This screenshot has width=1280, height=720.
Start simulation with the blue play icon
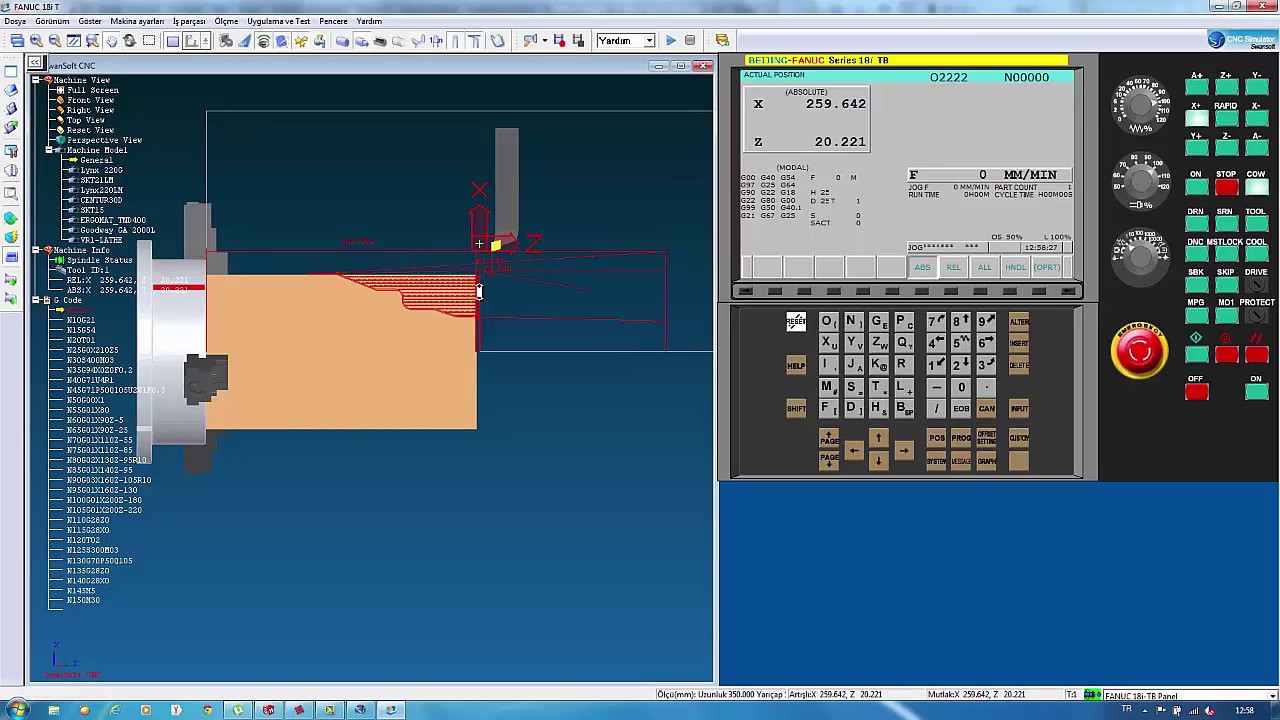coord(671,41)
